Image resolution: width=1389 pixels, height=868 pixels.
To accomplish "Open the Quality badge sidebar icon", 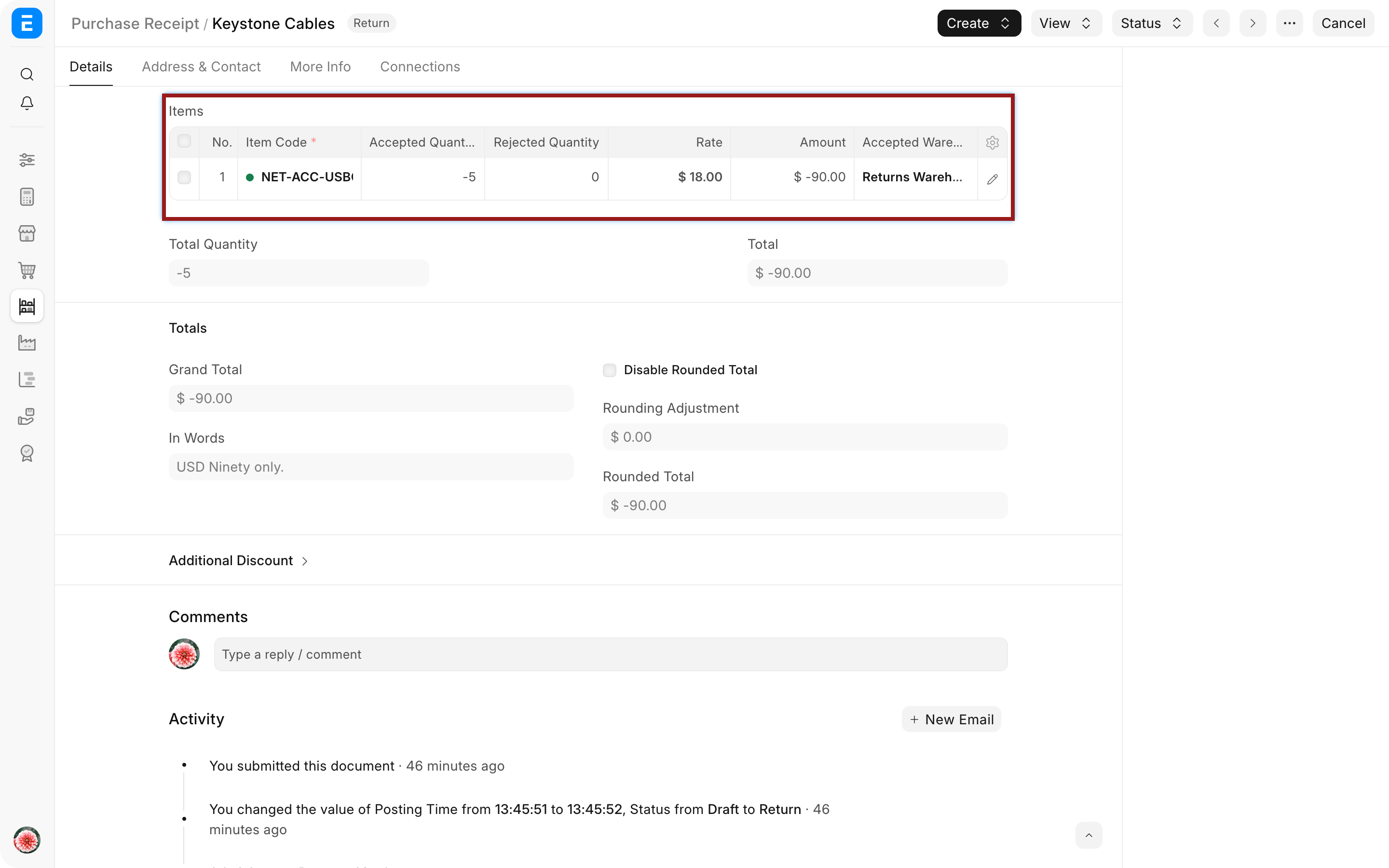I will coord(27,453).
